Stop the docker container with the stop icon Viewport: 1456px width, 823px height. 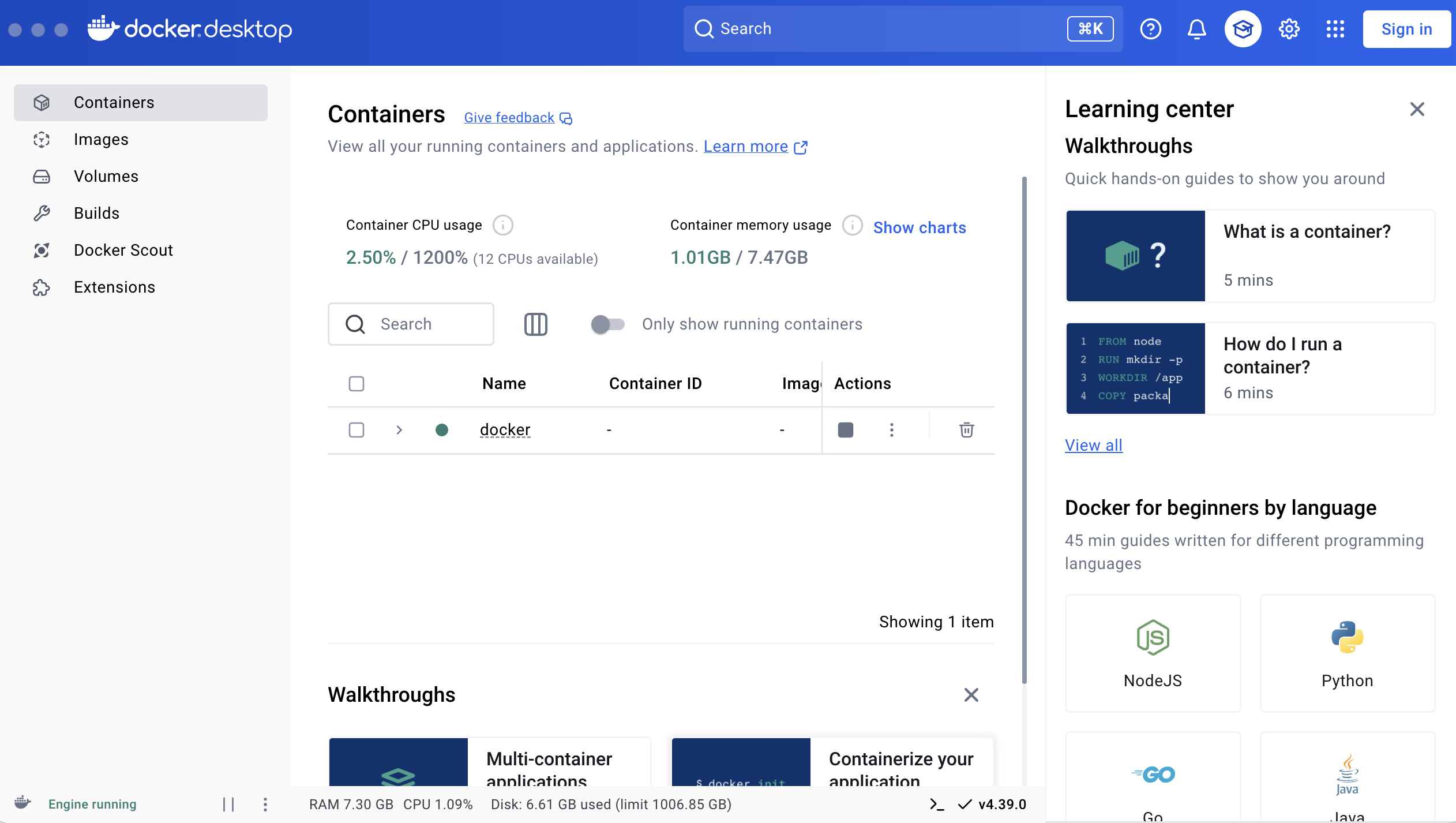tap(845, 430)
